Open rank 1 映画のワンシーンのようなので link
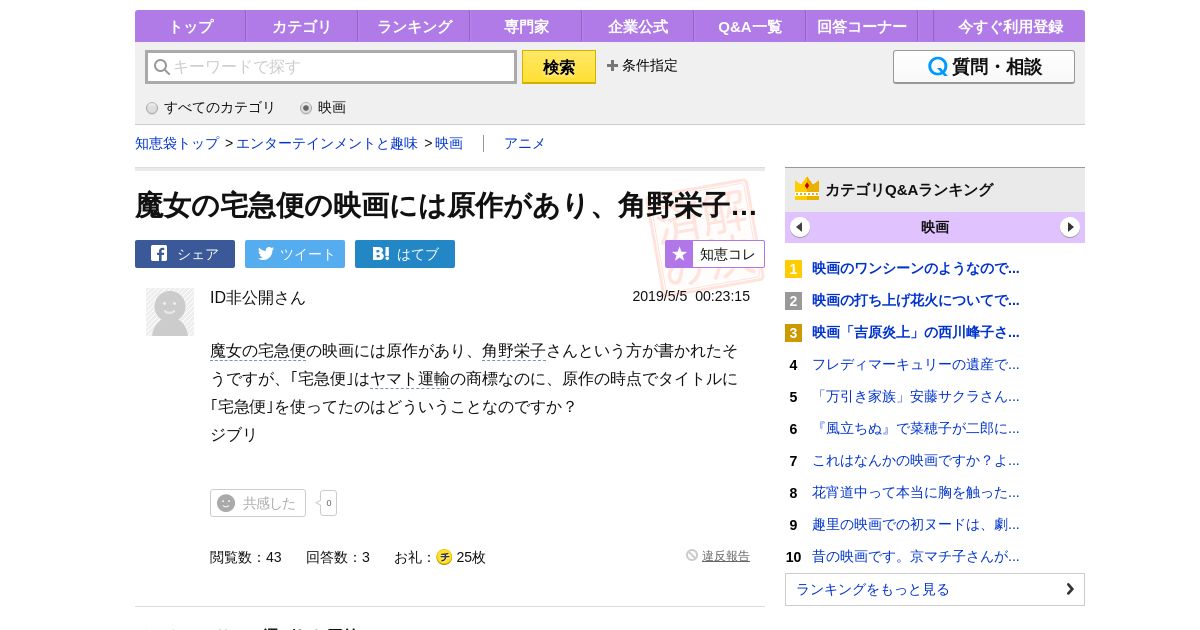Screen dimensions: 1200x630 [x=916, y=268]
